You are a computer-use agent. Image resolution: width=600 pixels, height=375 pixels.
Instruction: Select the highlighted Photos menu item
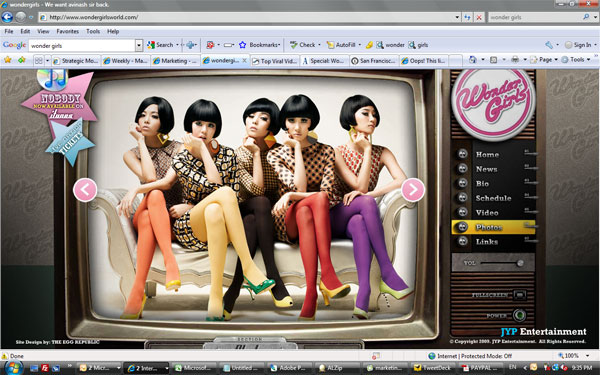click(493, 227)
